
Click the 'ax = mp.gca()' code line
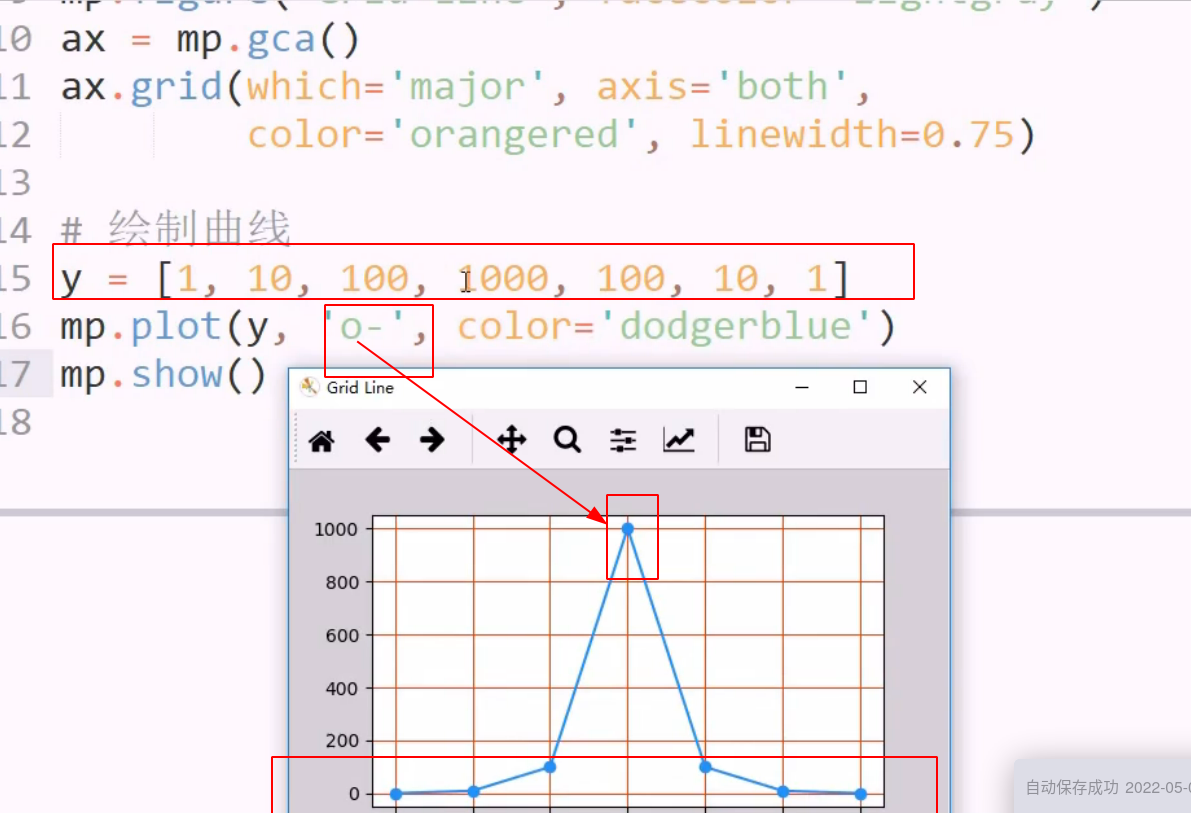210,40
